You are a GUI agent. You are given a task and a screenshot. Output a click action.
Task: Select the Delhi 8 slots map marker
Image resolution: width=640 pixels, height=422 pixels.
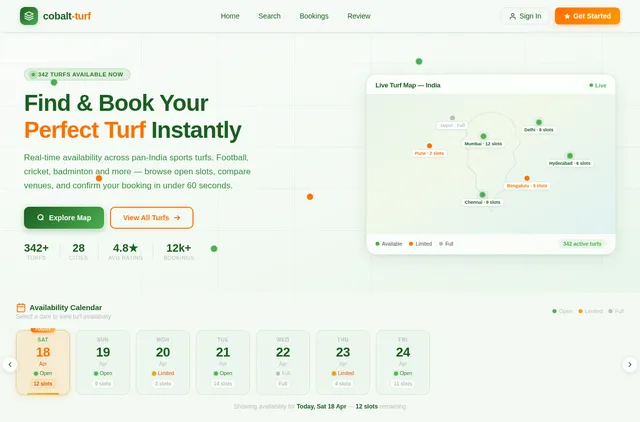click(539, 126)
